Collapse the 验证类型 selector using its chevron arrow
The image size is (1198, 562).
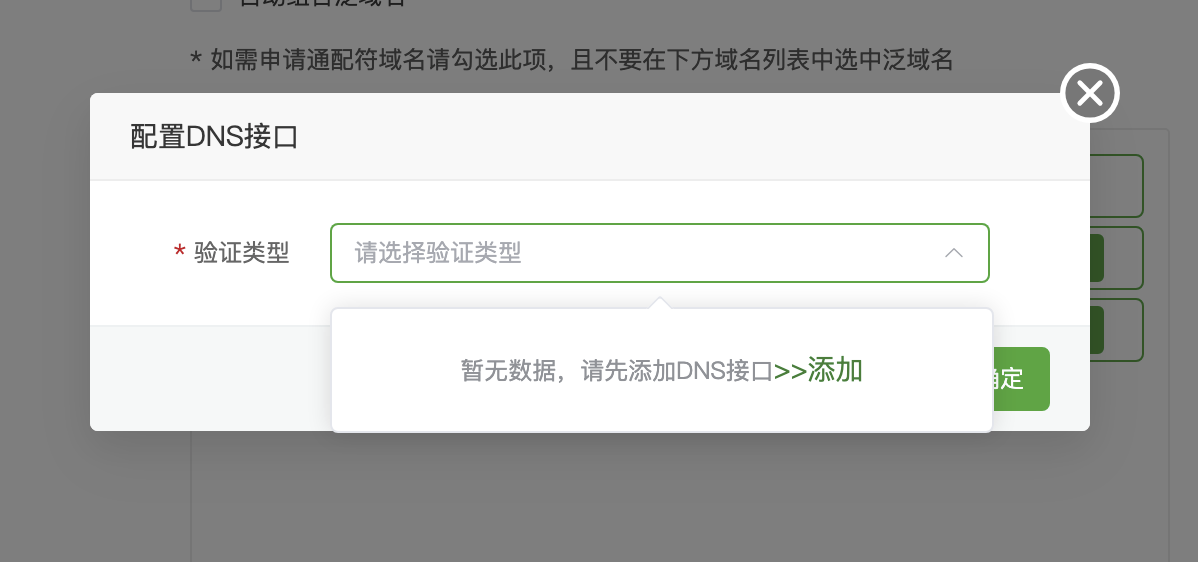[954, 253]
